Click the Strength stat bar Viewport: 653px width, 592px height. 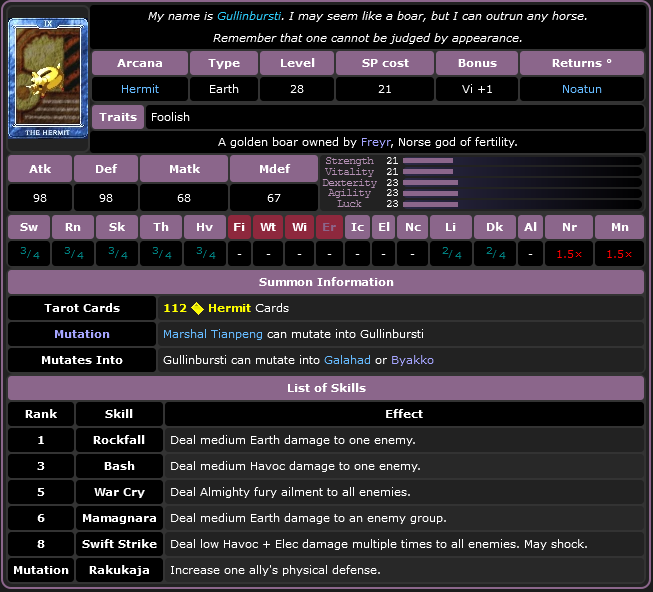pyautogui.click(x=427, y=160)
